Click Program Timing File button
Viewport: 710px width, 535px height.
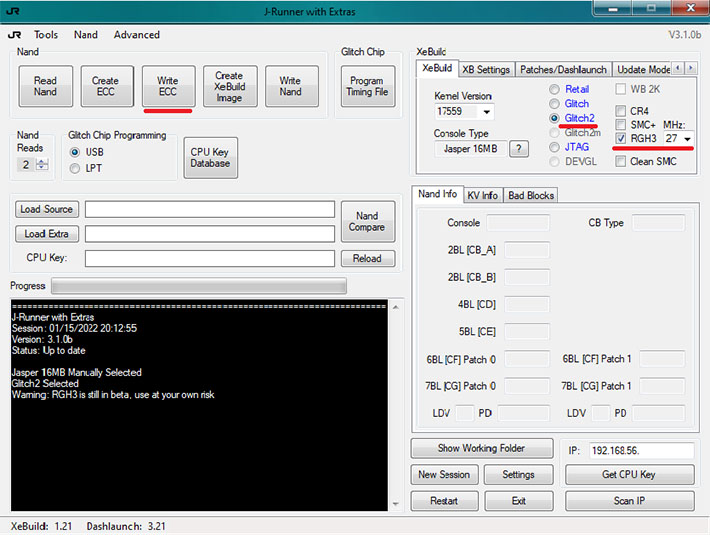tap(368, 86)
